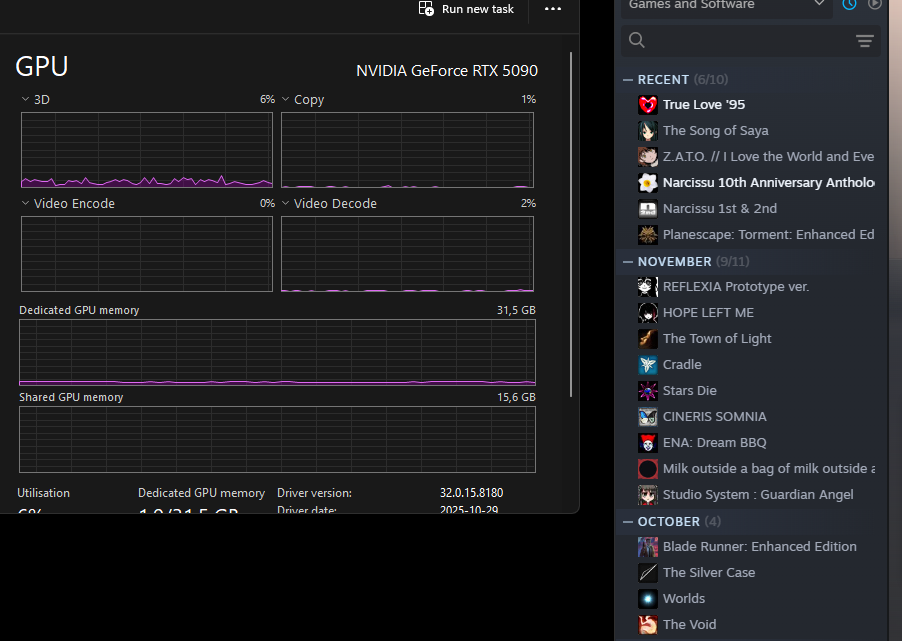Viewport: 902px width, 641px height.
Task: Select True Love '95 in library
Action: (704, 105)
